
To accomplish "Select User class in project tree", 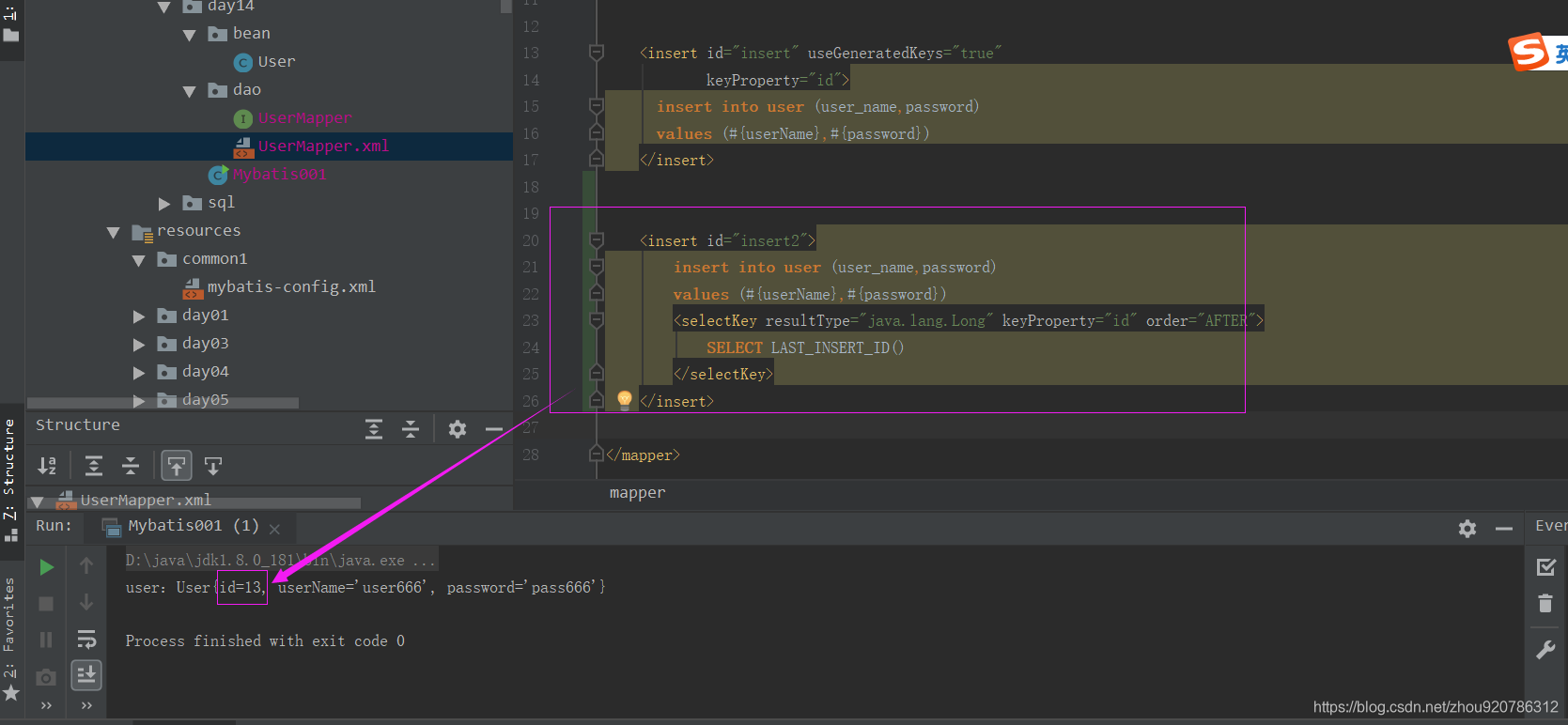I will (x=276, y=62).
